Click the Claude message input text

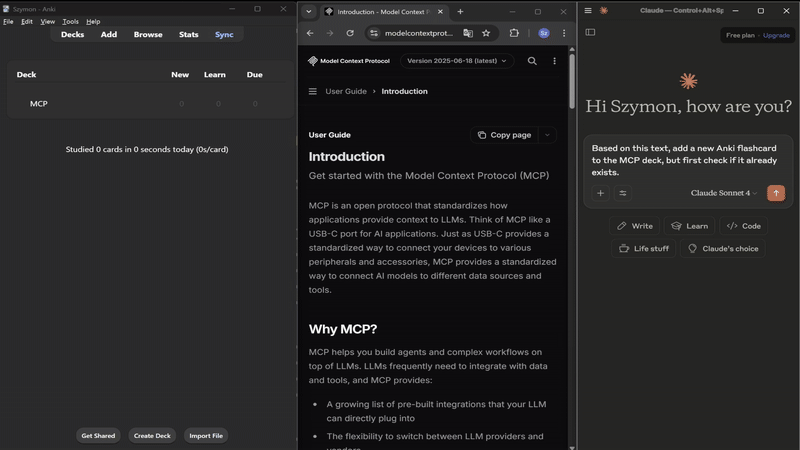[x=684, y=160]
